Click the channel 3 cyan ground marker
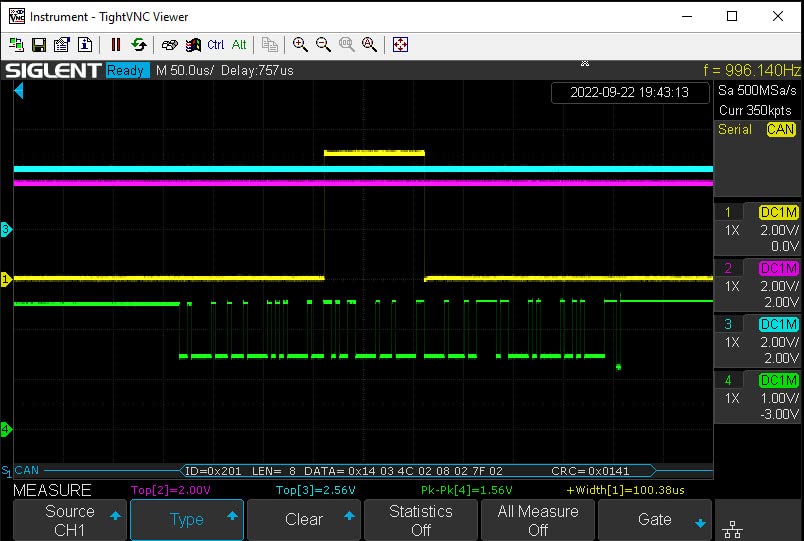Viewport: 804px width, 541px height. pos(6,229)
